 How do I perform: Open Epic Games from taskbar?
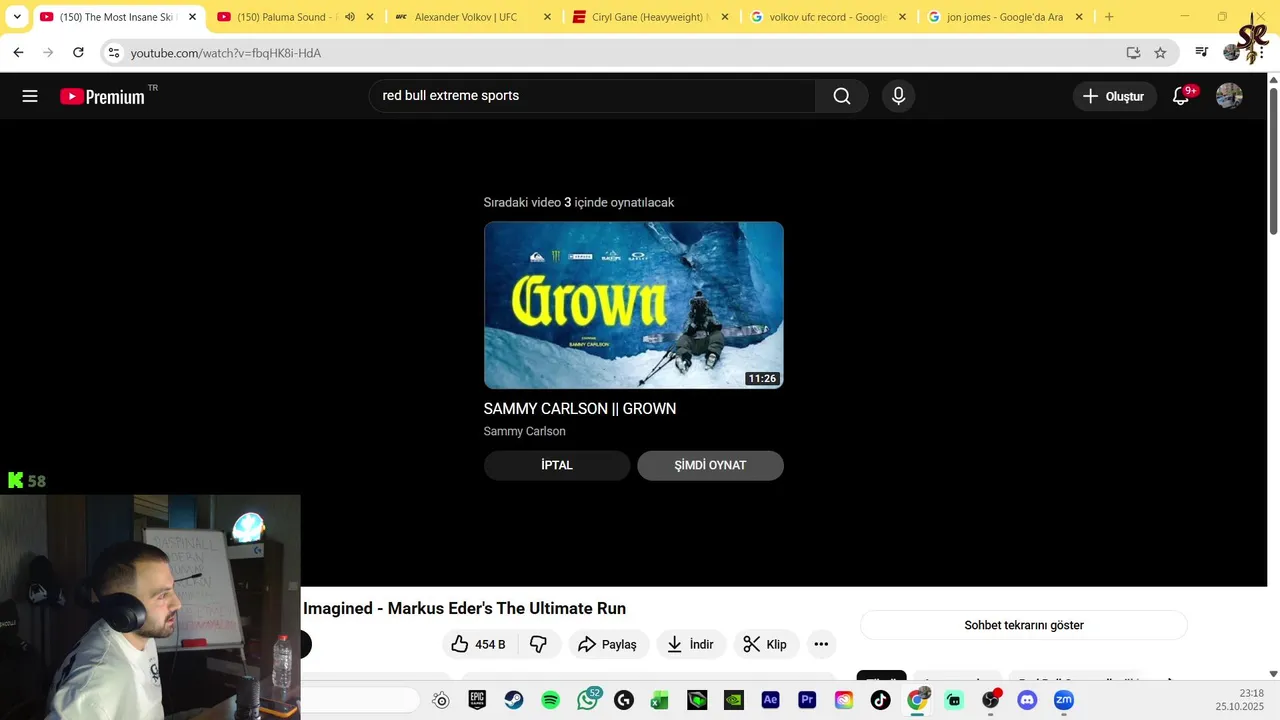click(x=477, y=700)
